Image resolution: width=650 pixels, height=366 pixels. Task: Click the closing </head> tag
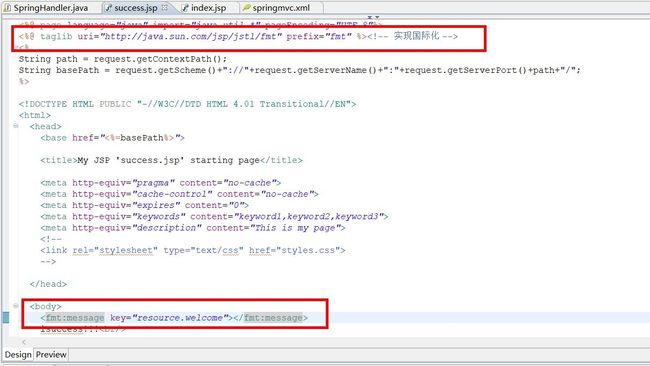[48, 284]
